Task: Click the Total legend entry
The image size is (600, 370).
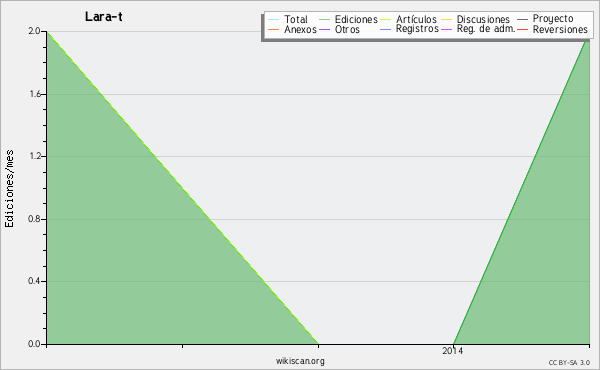Action: pyautogui.click(x=296, y=19)
